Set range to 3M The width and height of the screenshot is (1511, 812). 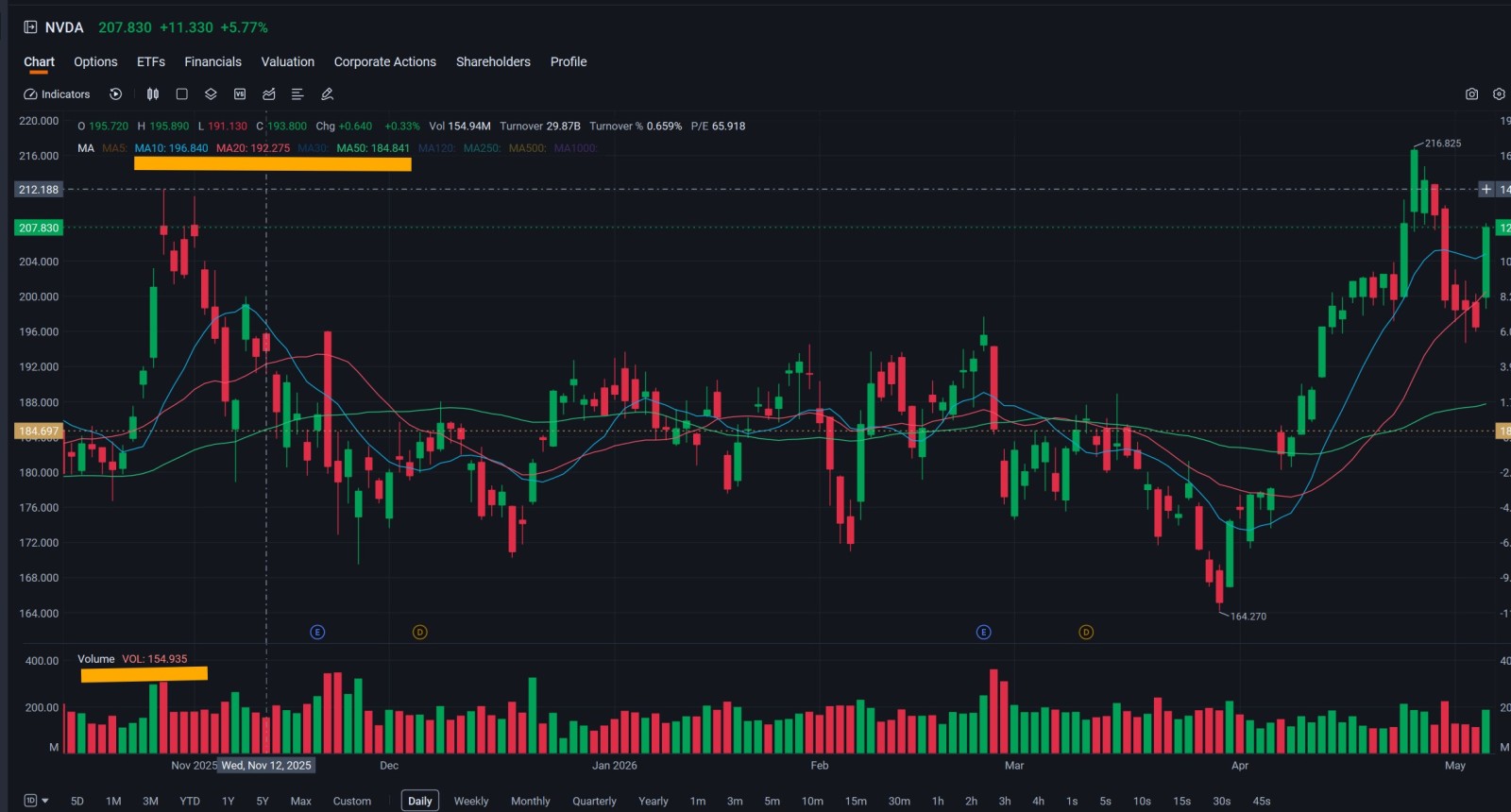click(150, 801)
